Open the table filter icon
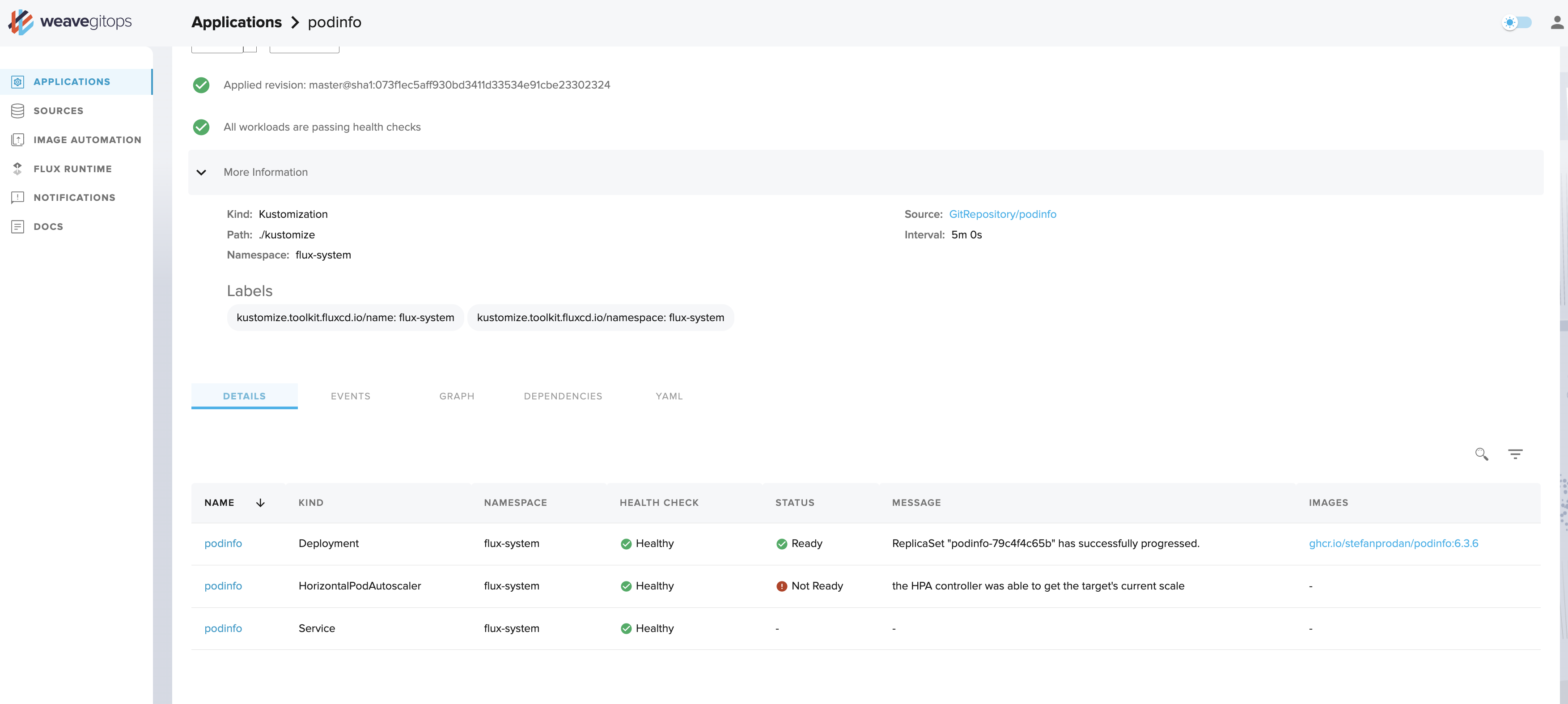 tap(1515, 454)
